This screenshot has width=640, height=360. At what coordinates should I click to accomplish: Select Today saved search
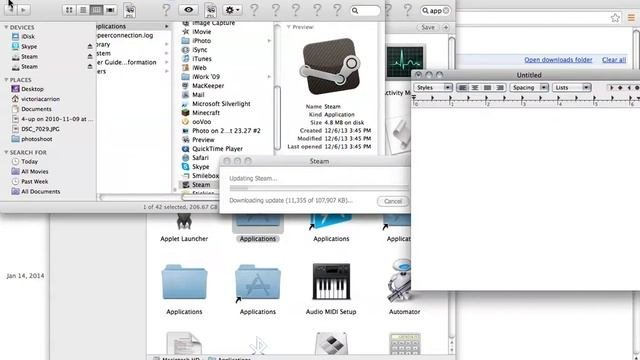click(x=29, y=162)
